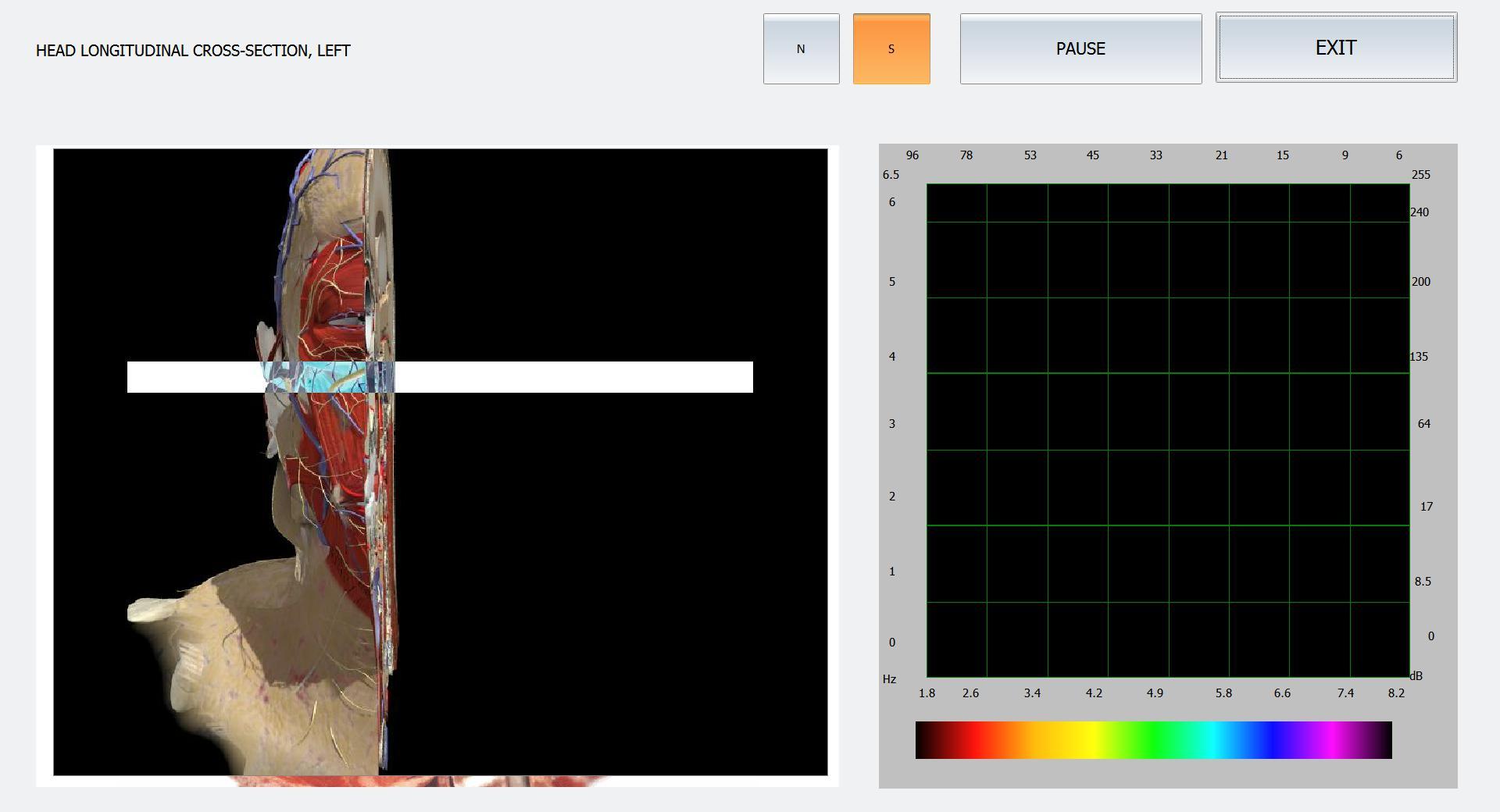Click the '96' label above graph

coord(912,155)
